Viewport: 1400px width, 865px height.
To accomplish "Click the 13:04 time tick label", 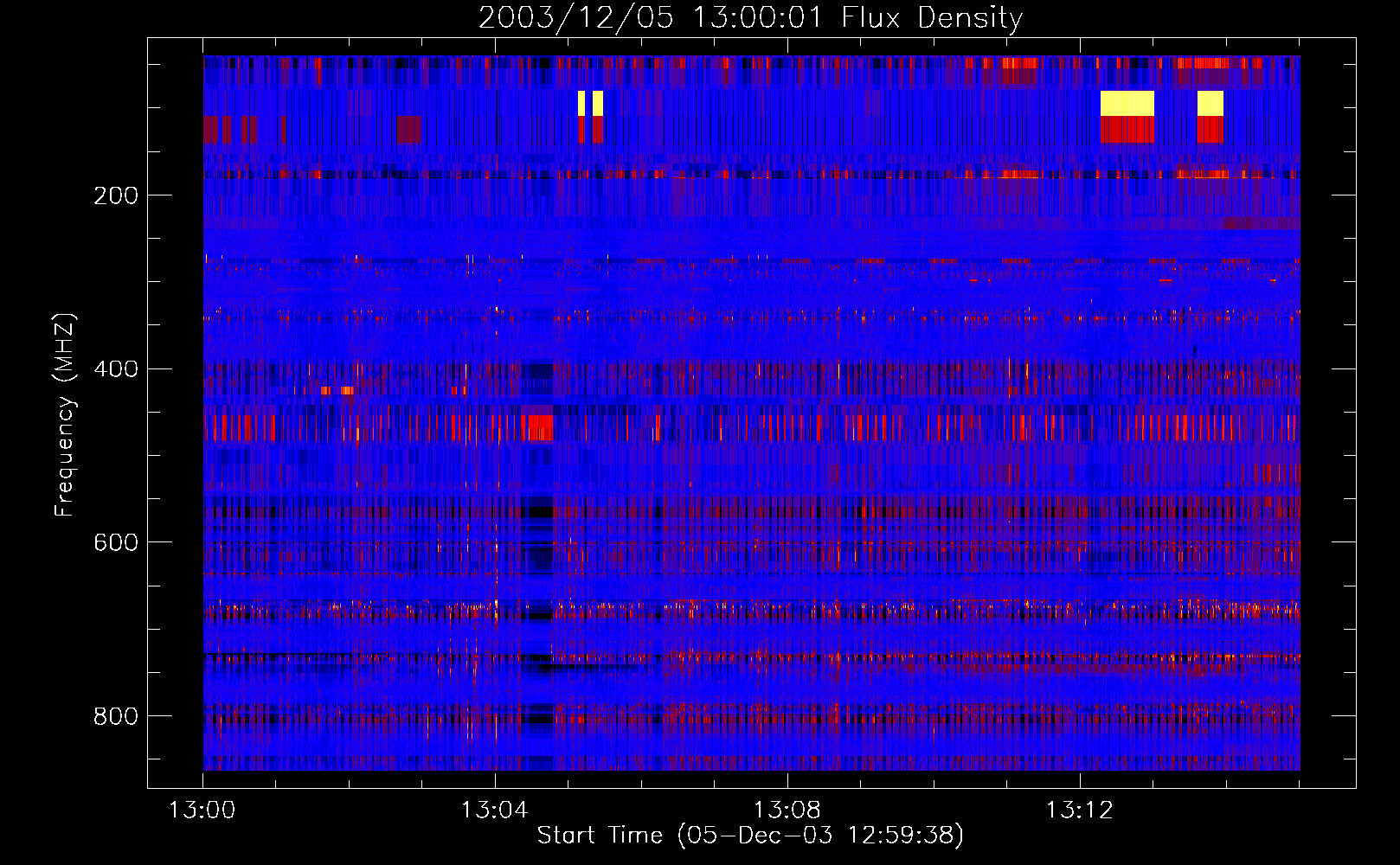I will point(494,811).
